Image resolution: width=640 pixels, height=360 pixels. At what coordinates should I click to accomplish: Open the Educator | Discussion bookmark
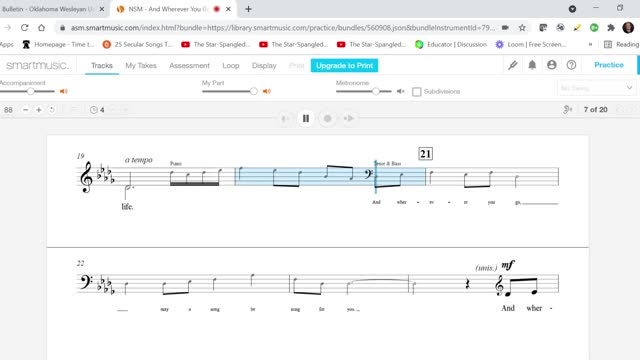point(451,44)
